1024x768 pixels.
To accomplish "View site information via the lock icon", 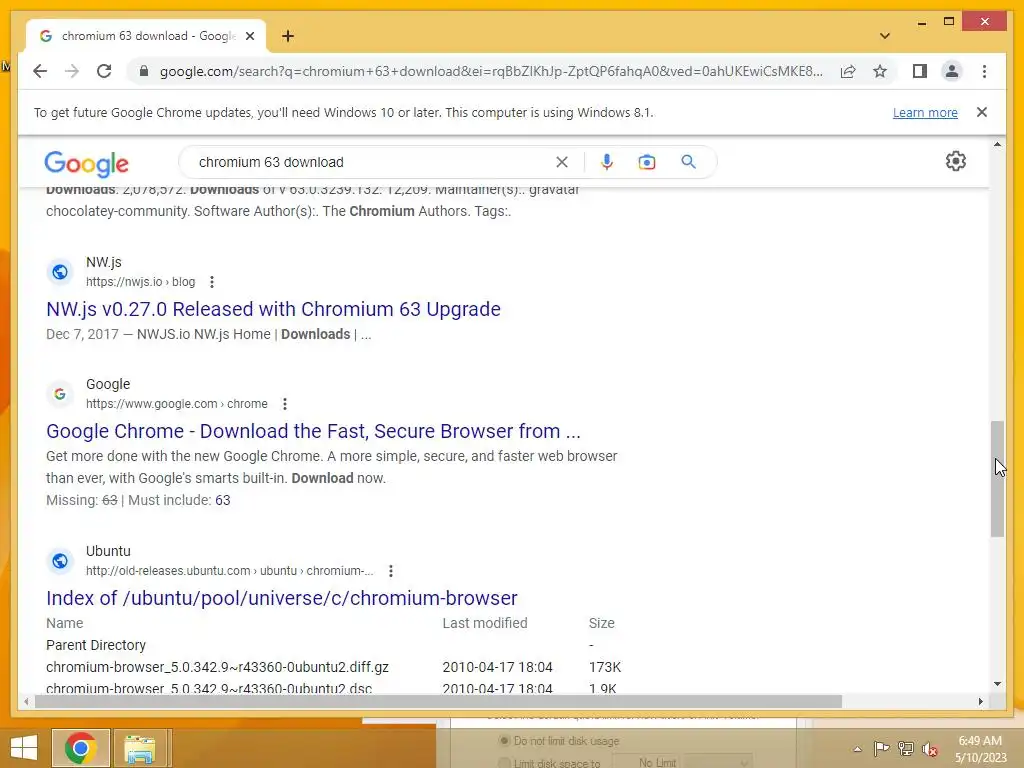I will click(x=144, y=71).
